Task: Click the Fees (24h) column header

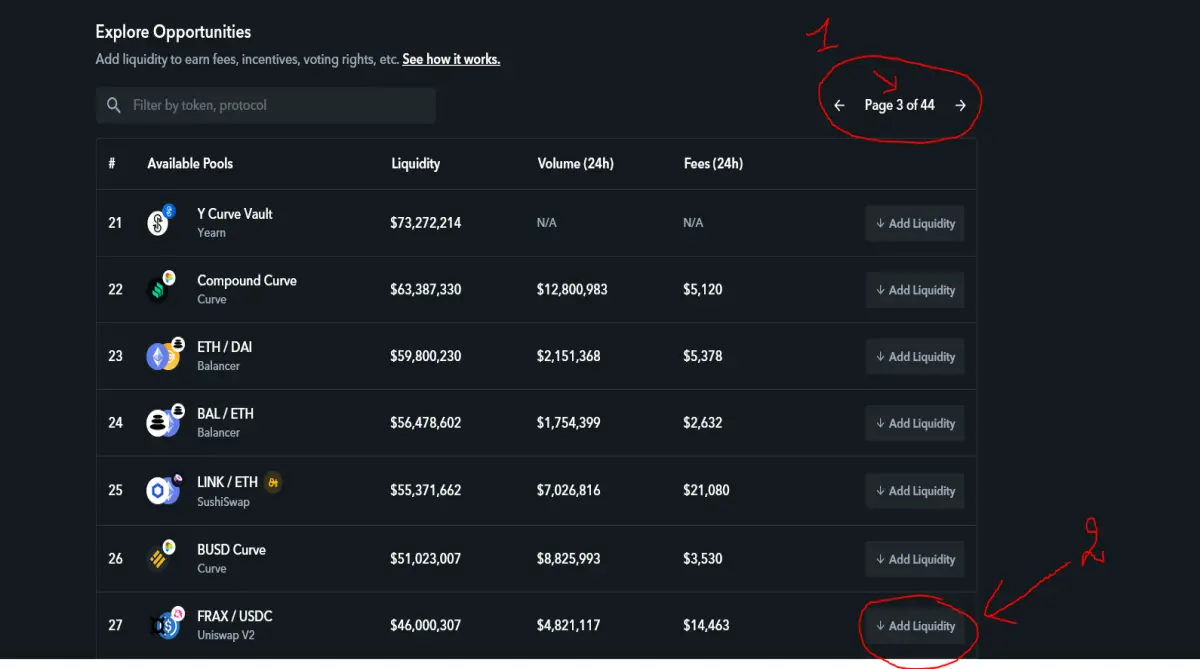Action: point(713,163)
